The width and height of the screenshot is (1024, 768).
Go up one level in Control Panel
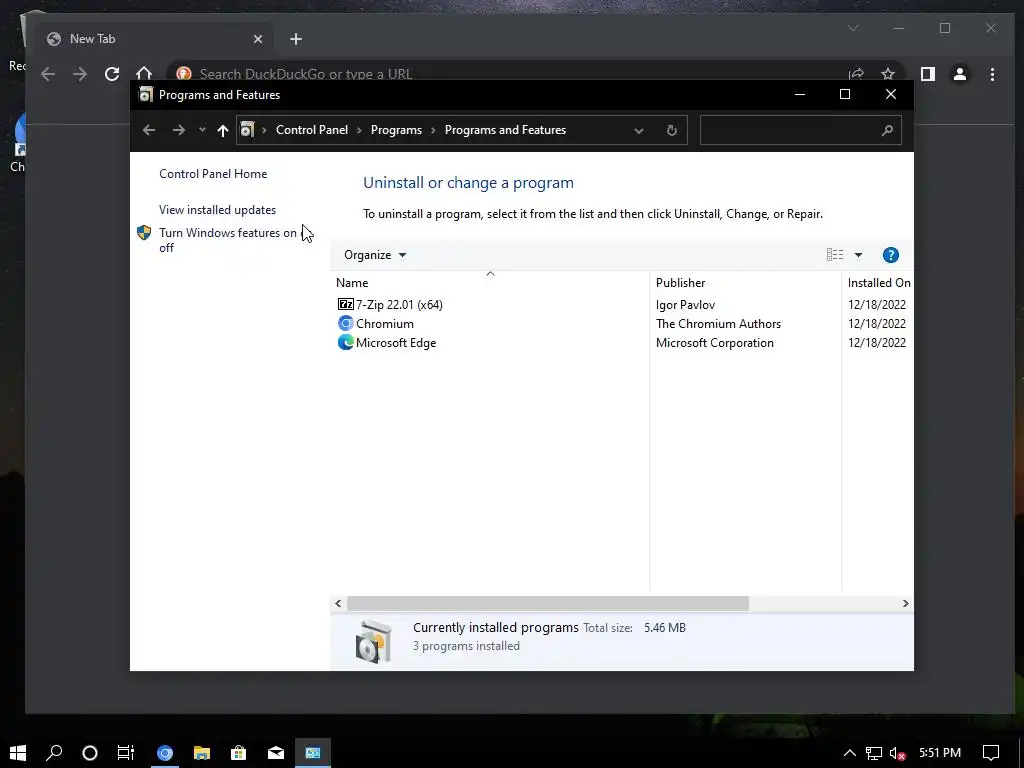(223, 130)
